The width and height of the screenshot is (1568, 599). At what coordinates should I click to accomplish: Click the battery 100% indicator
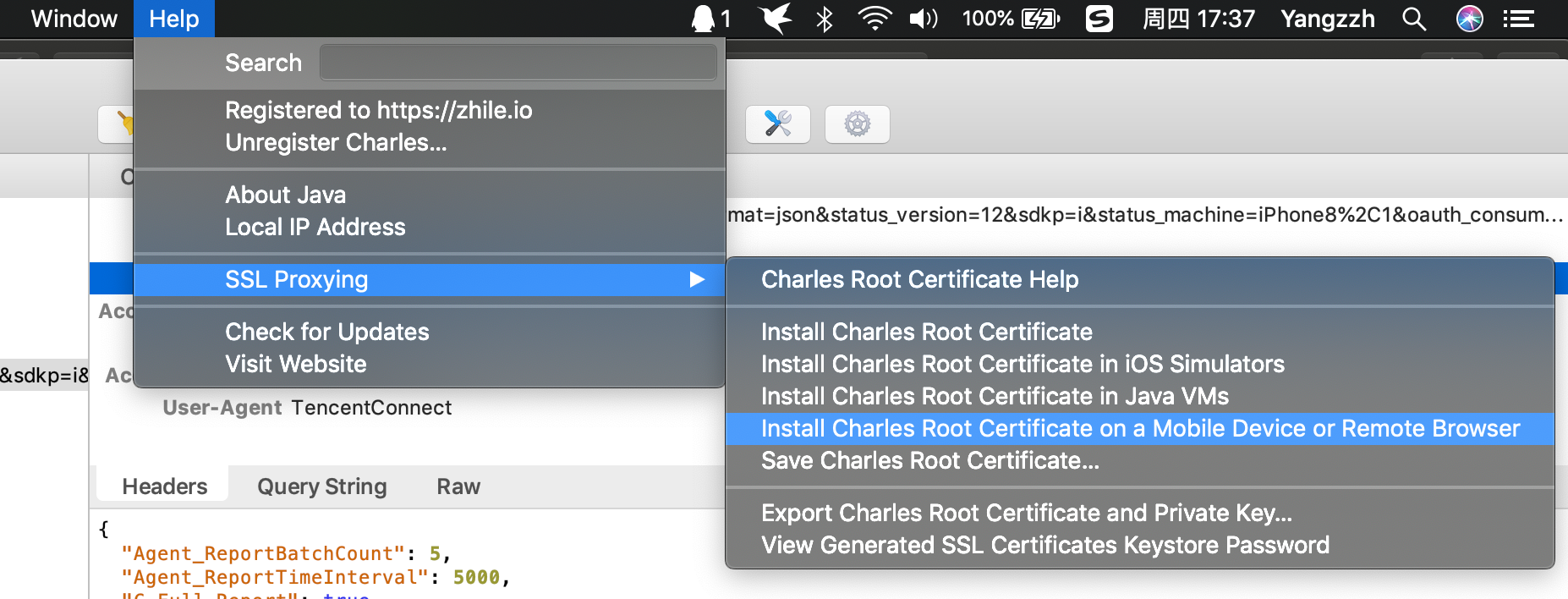(1011, 19)
